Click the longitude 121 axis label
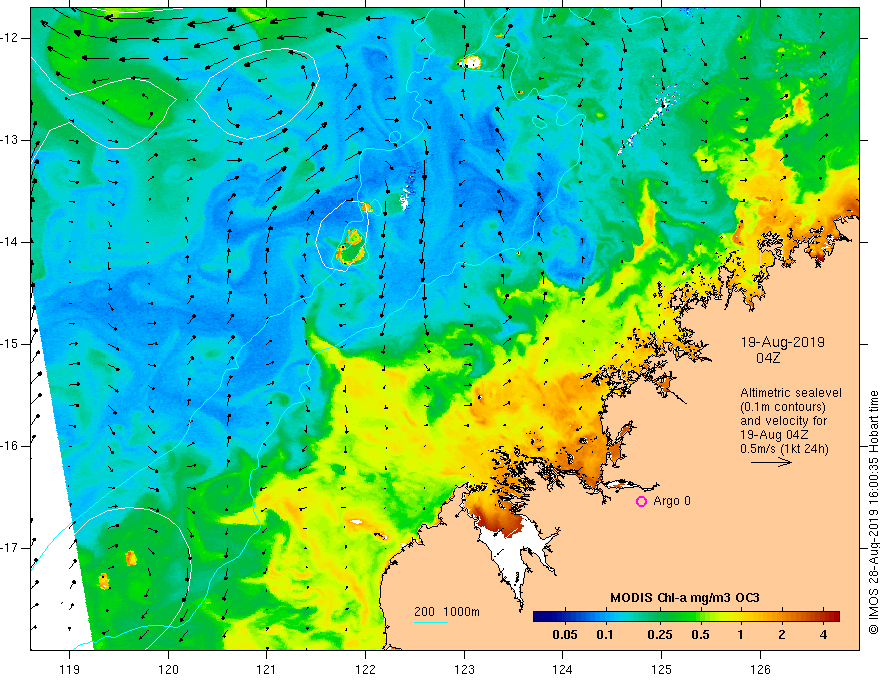The width and height of the screenshot is (880, 680). click(x=267, y=669)
